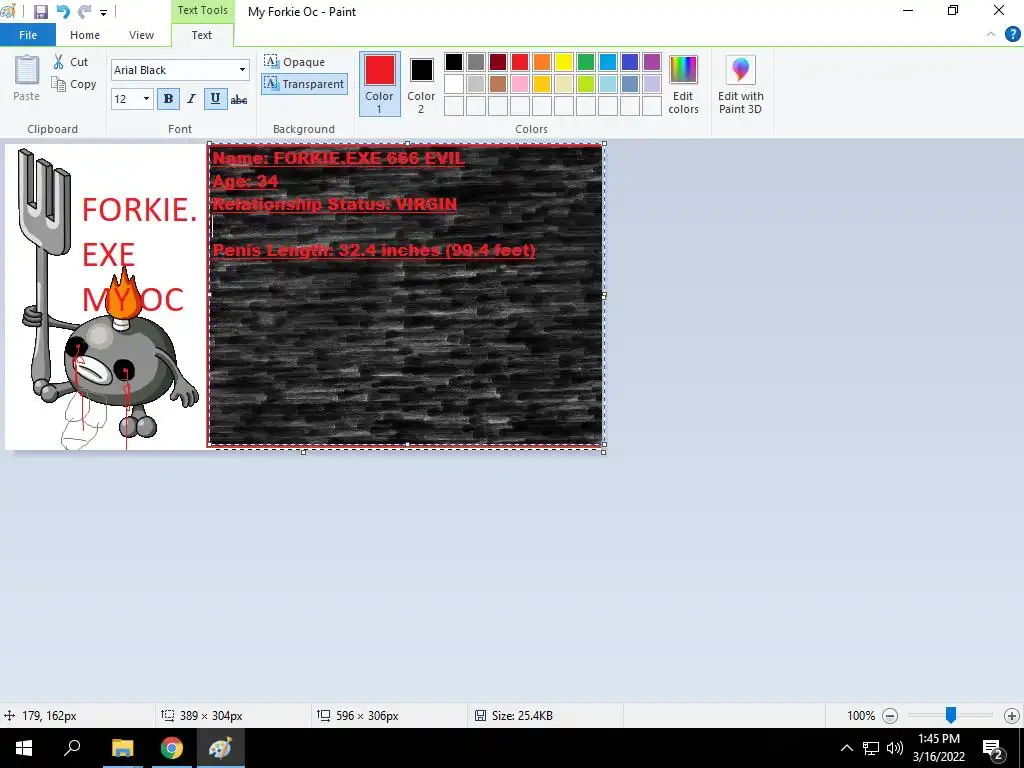Viewport: 1024px width, 768px height.
Task: Open the Edit colors dialog
Action: [683, 84]
